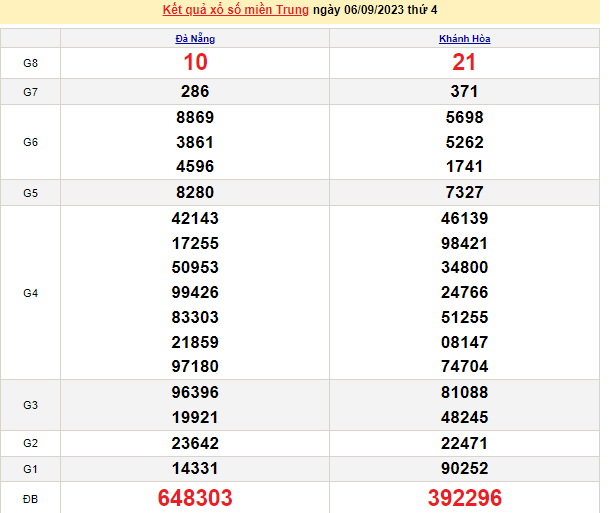Click the Đà Nẵng column header link
The height and width of the screenshot is (513, 609).
pos(195,39)
